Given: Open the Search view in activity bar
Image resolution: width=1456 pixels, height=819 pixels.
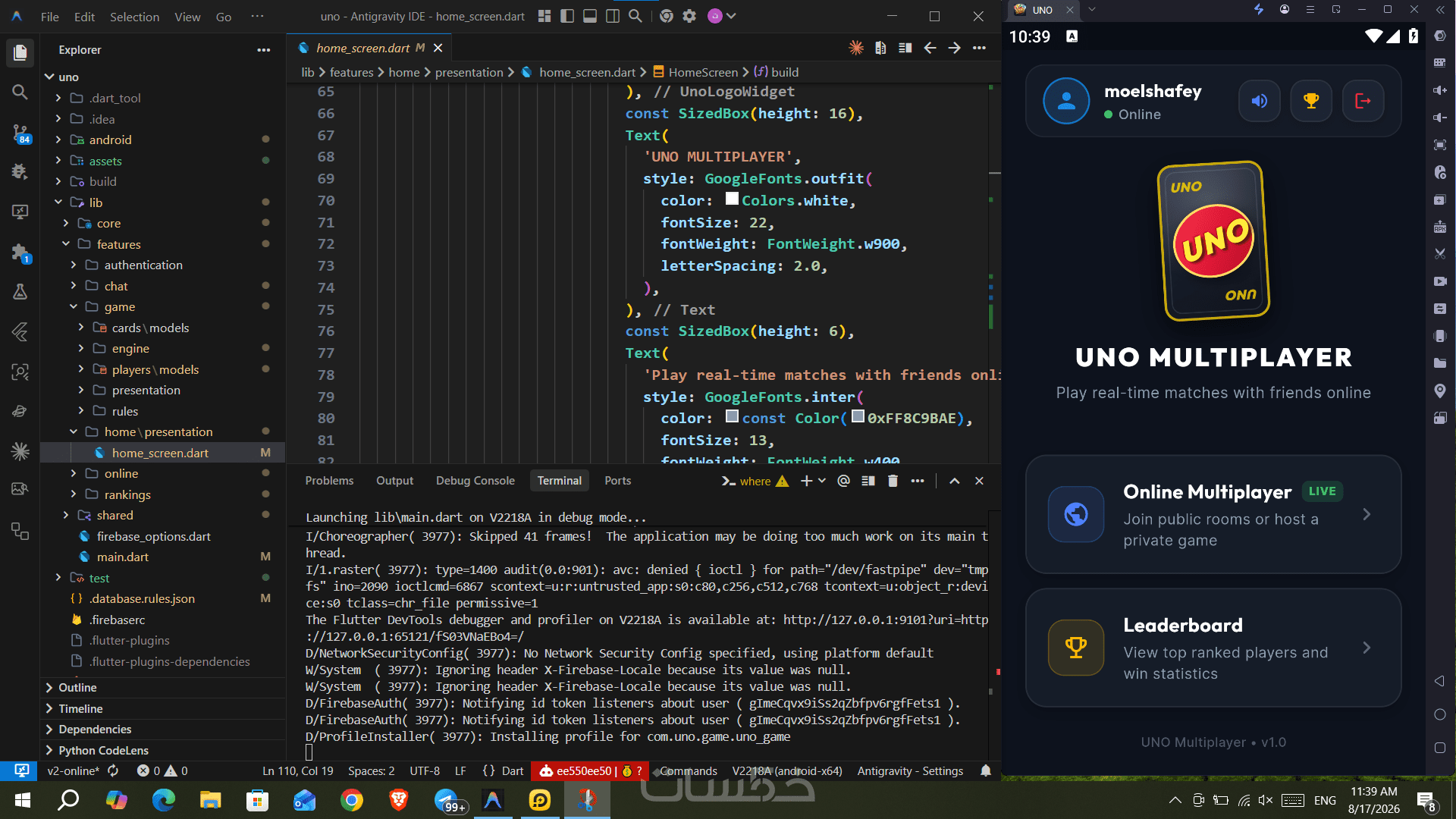Looking at the screenshot, I should tap(20, 93).
